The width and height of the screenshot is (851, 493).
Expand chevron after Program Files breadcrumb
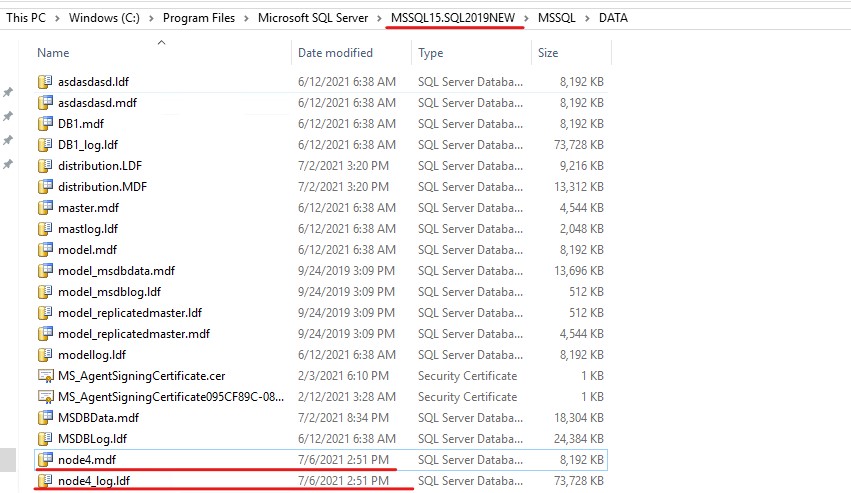246,18
